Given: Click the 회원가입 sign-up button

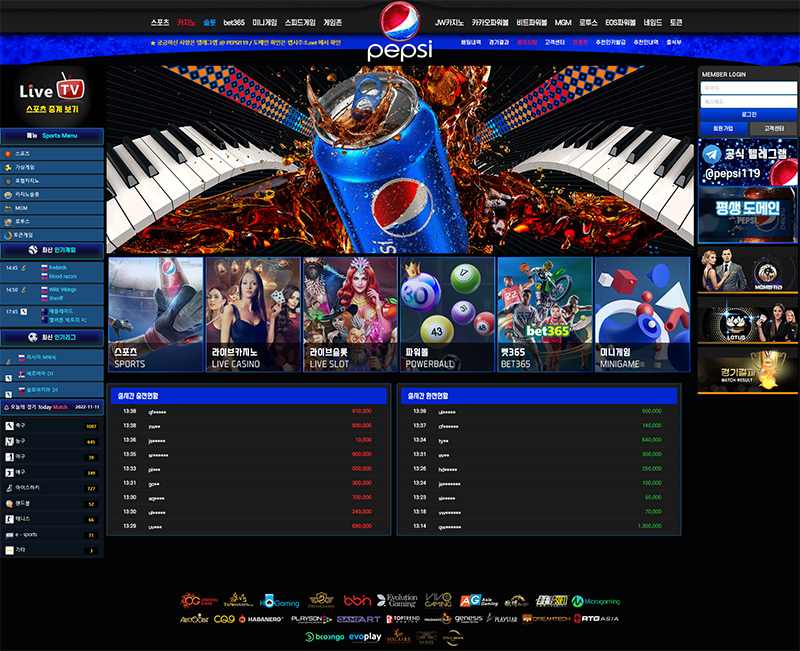Looking at the screenshot, I should [723, 129].
